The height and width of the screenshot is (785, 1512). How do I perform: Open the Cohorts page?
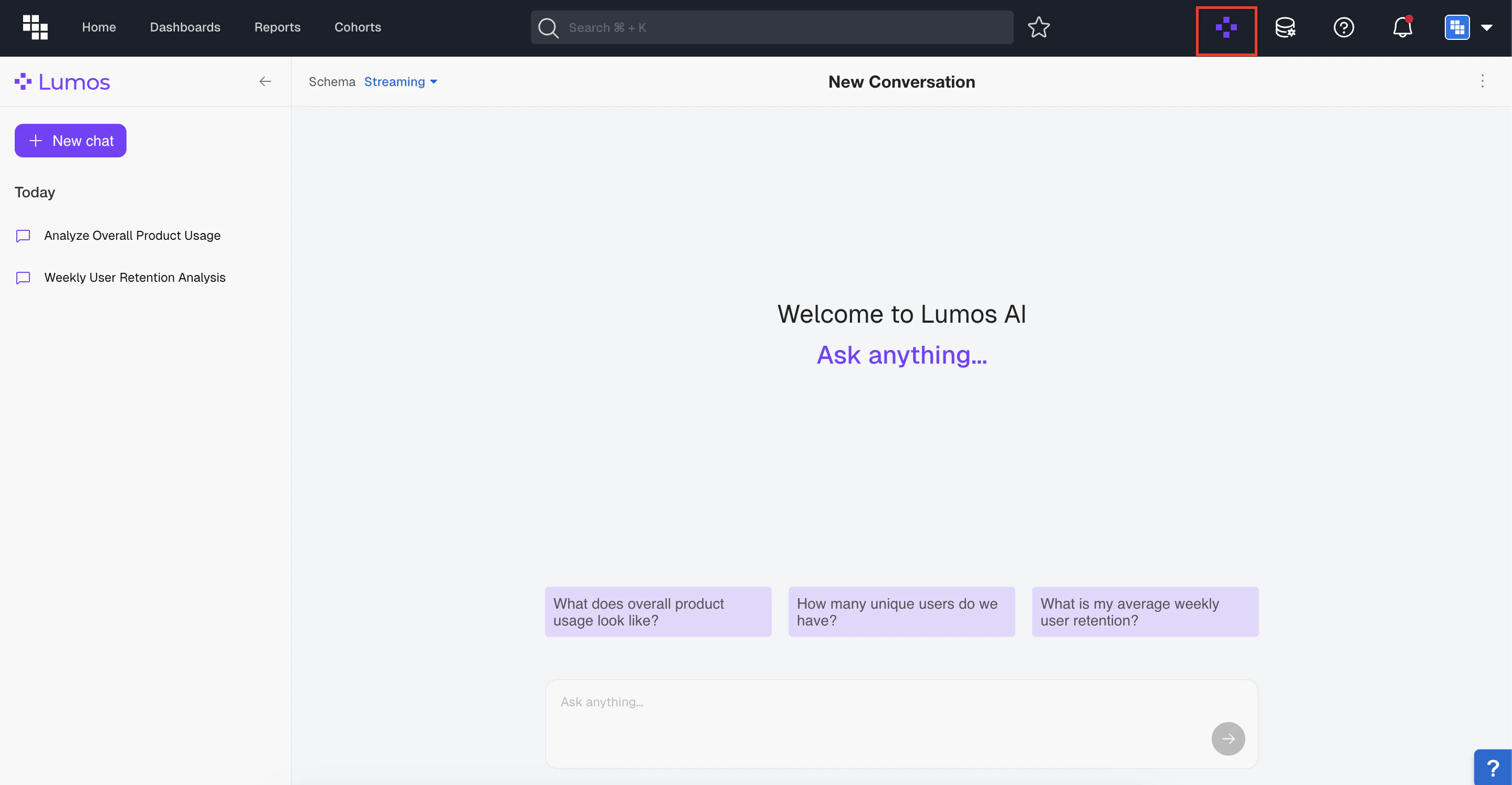358,28
